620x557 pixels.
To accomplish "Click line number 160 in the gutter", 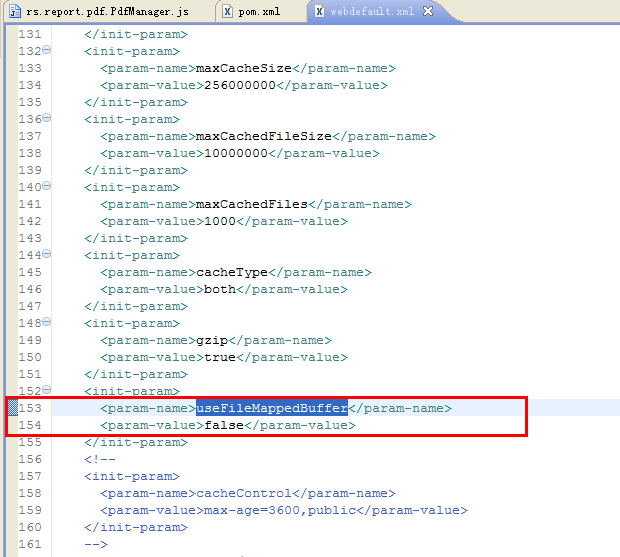I will pyautogui.click(x=30, y=527).
